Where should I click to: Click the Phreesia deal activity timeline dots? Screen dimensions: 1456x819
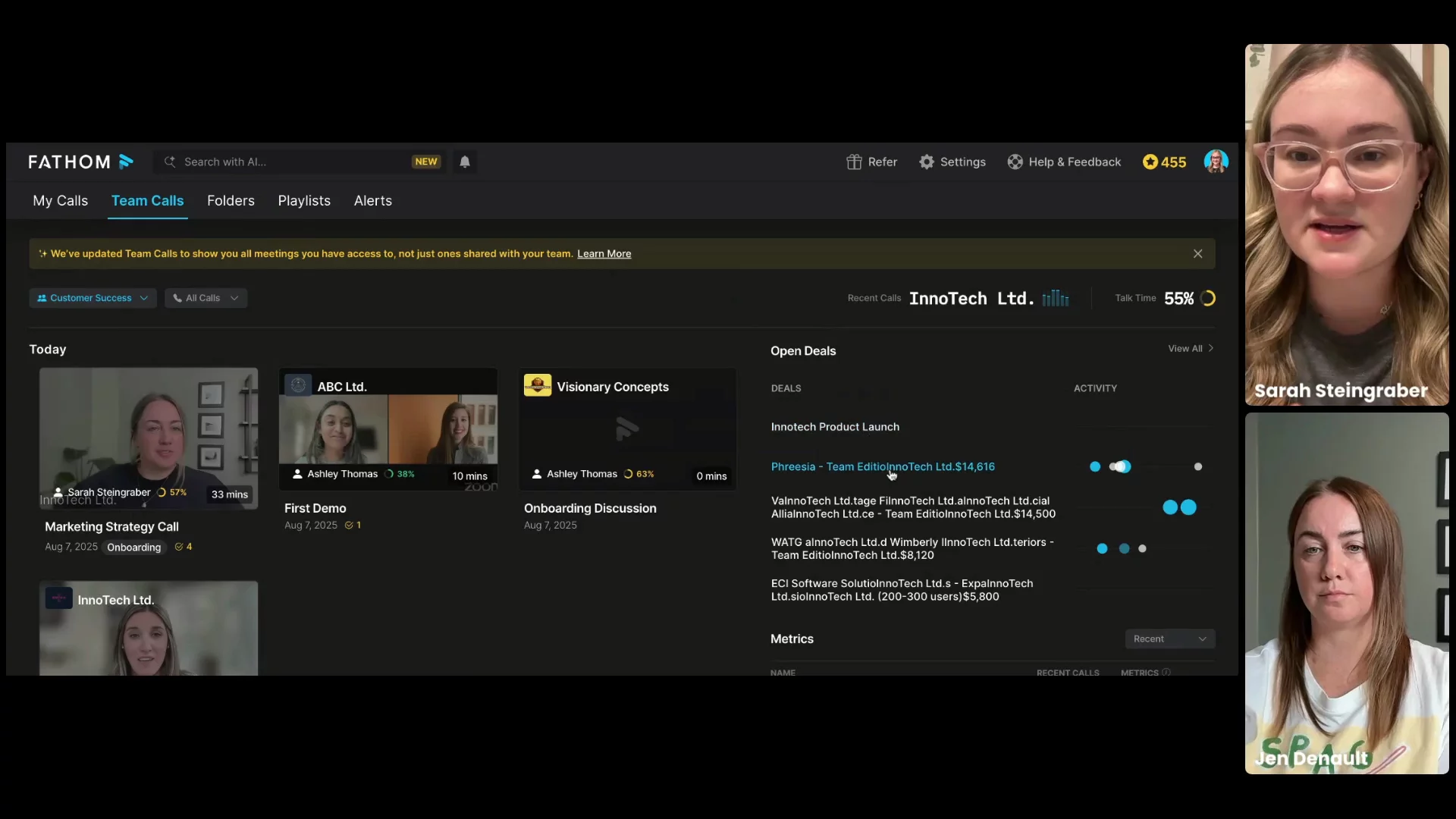click(1146, 466)
